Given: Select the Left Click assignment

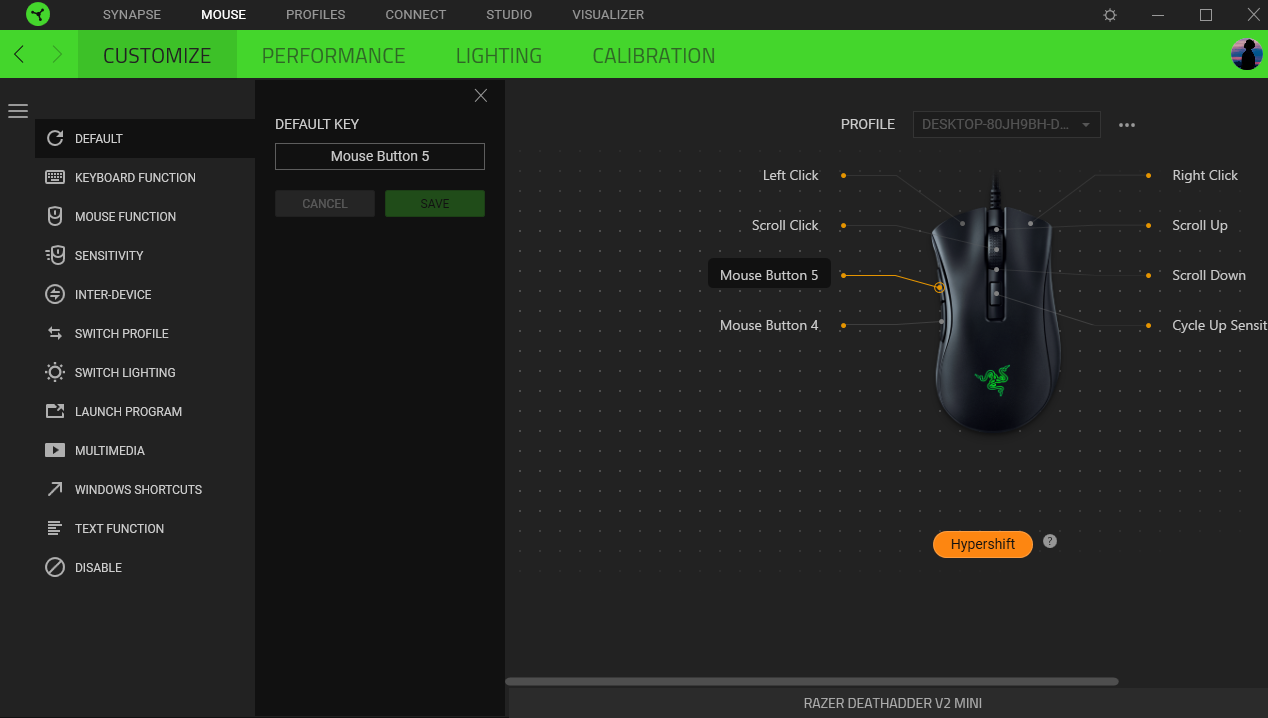Looking at the screenshot, I should coord(790,175).
